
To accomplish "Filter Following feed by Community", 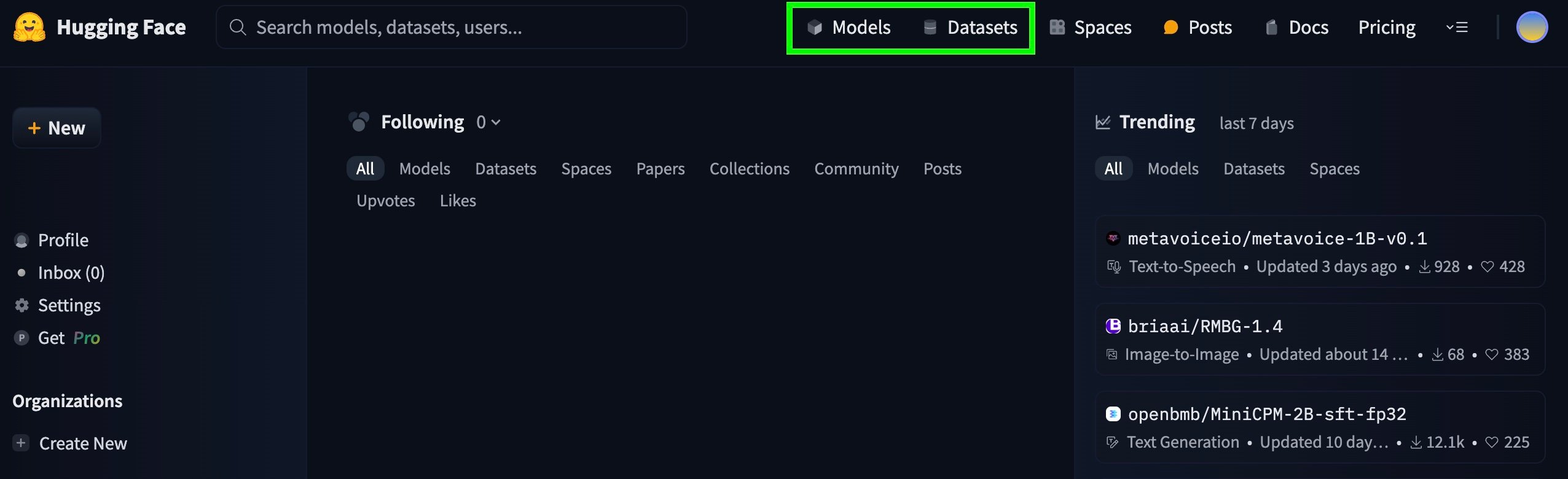I will (x=857, y=168).
